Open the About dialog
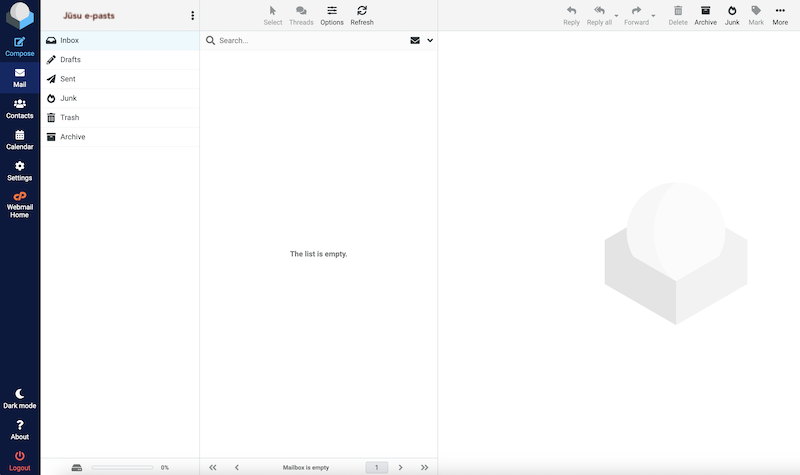 click(x=19, y=430)
